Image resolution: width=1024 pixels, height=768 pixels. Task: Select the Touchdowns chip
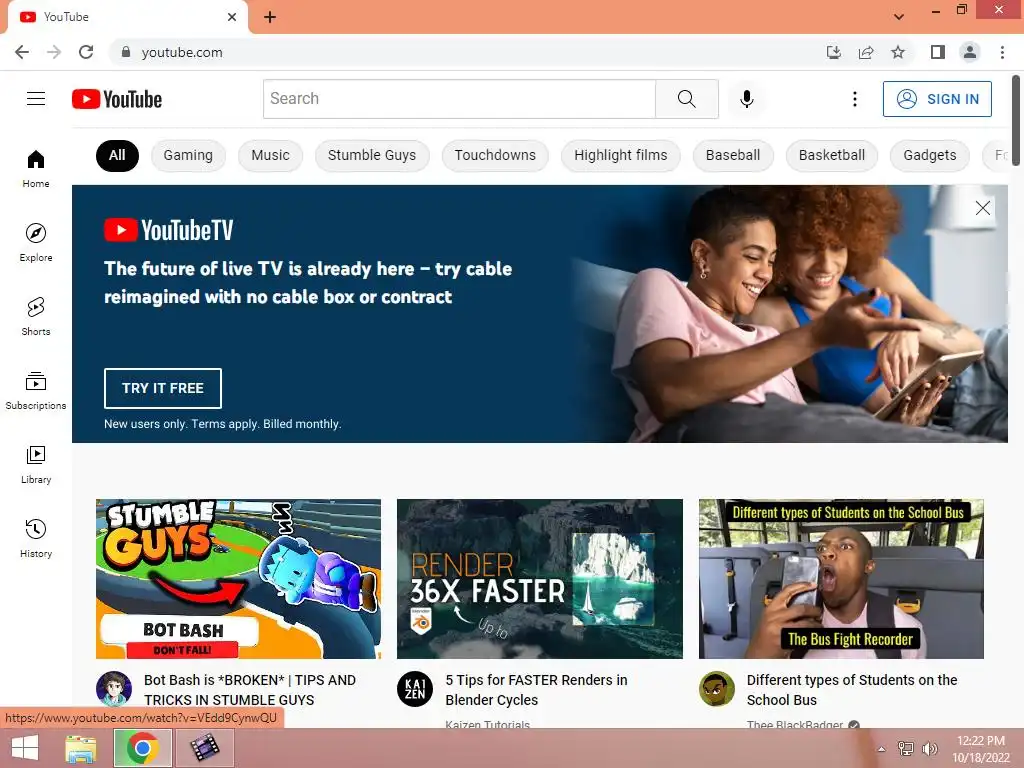click(495, 155)
